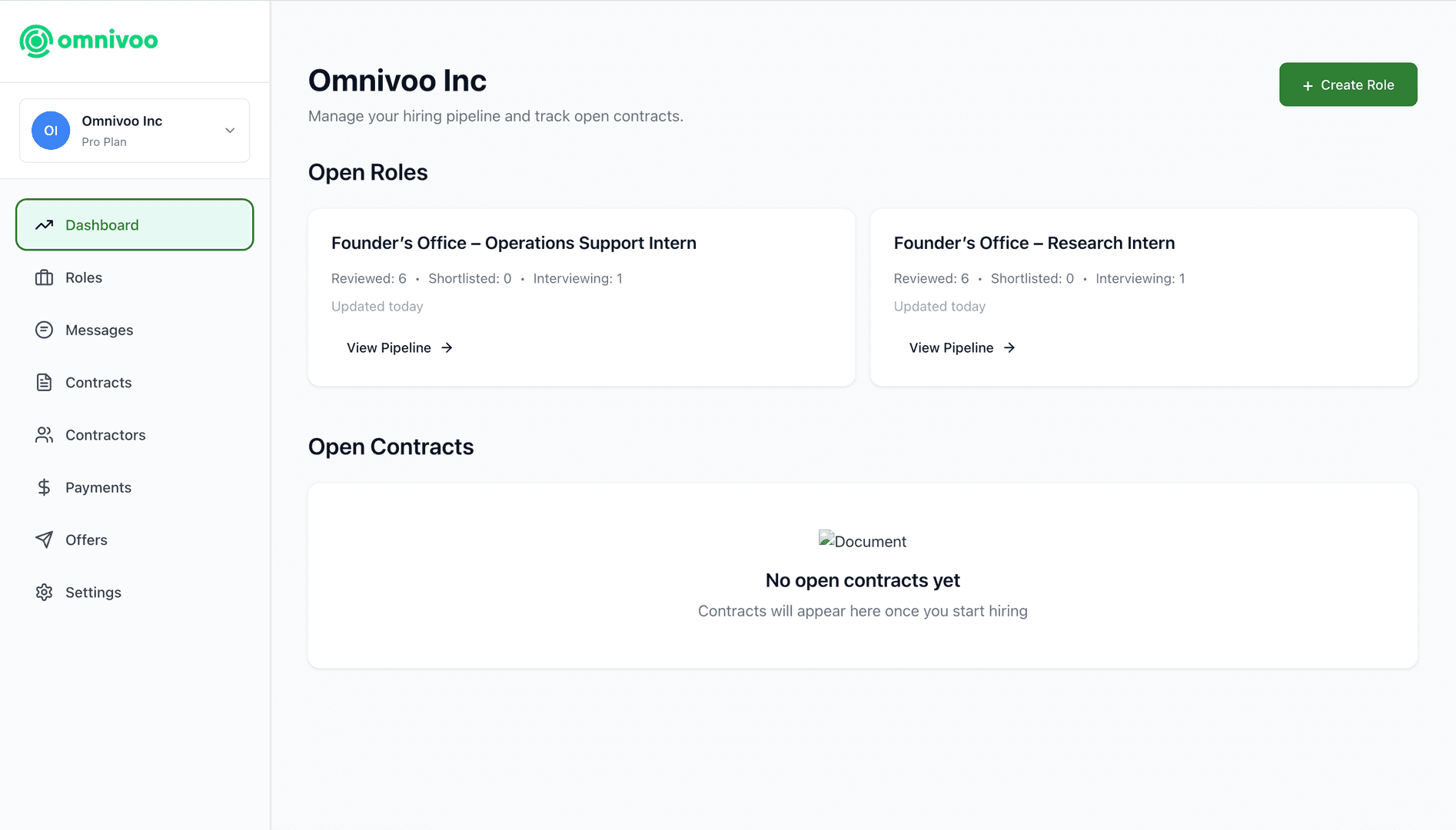Select the Dashboard icon in sidebar

[44, 224]
